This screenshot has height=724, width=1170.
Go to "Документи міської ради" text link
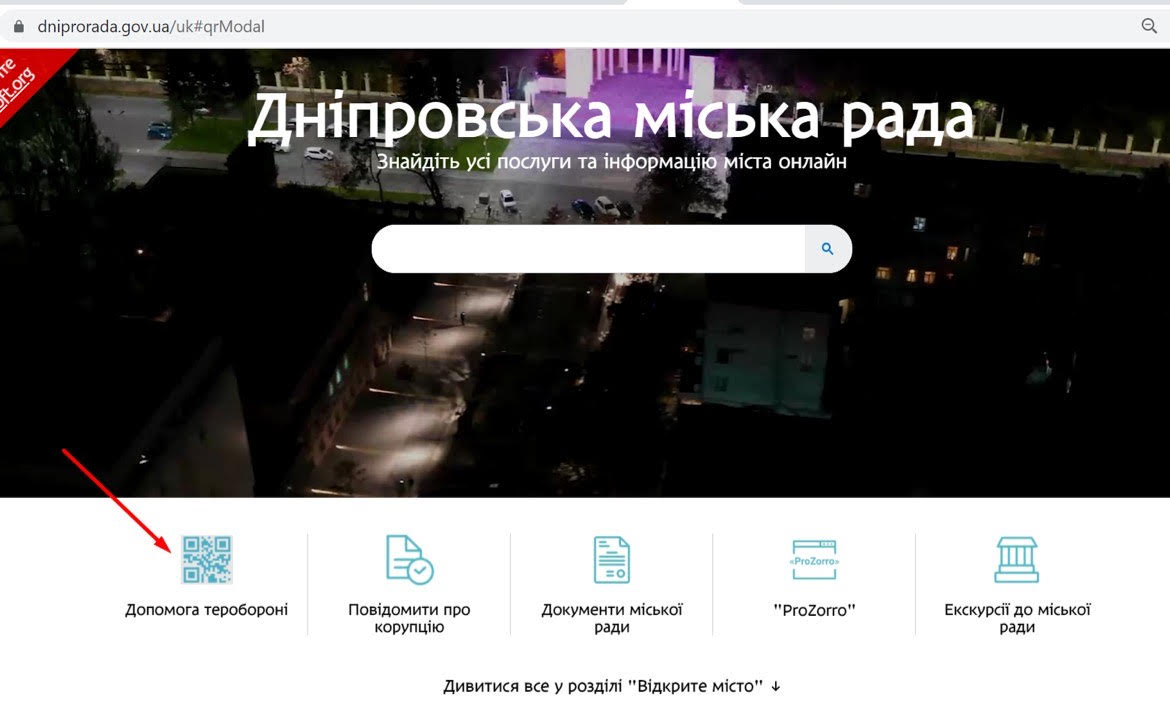pos(612,618)
